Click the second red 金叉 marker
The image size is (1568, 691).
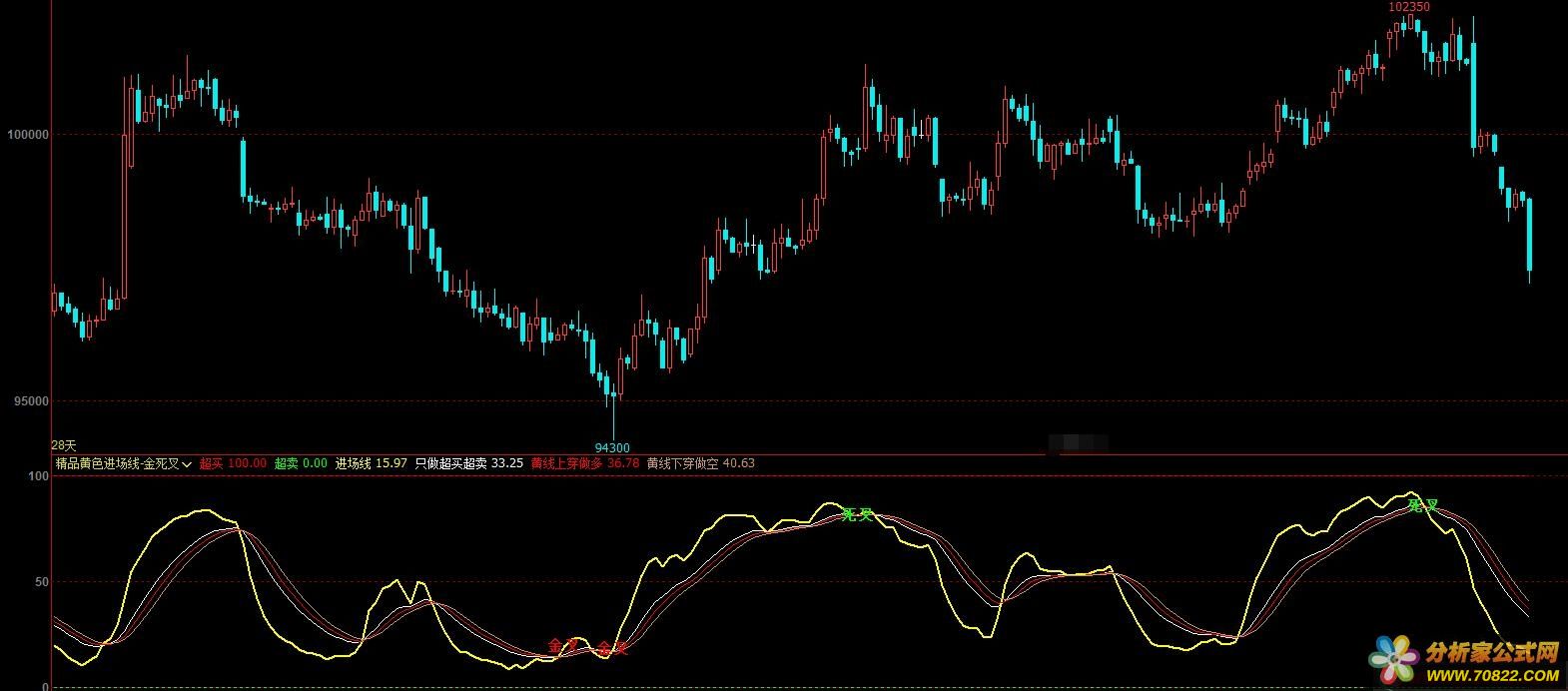point(612,649)
